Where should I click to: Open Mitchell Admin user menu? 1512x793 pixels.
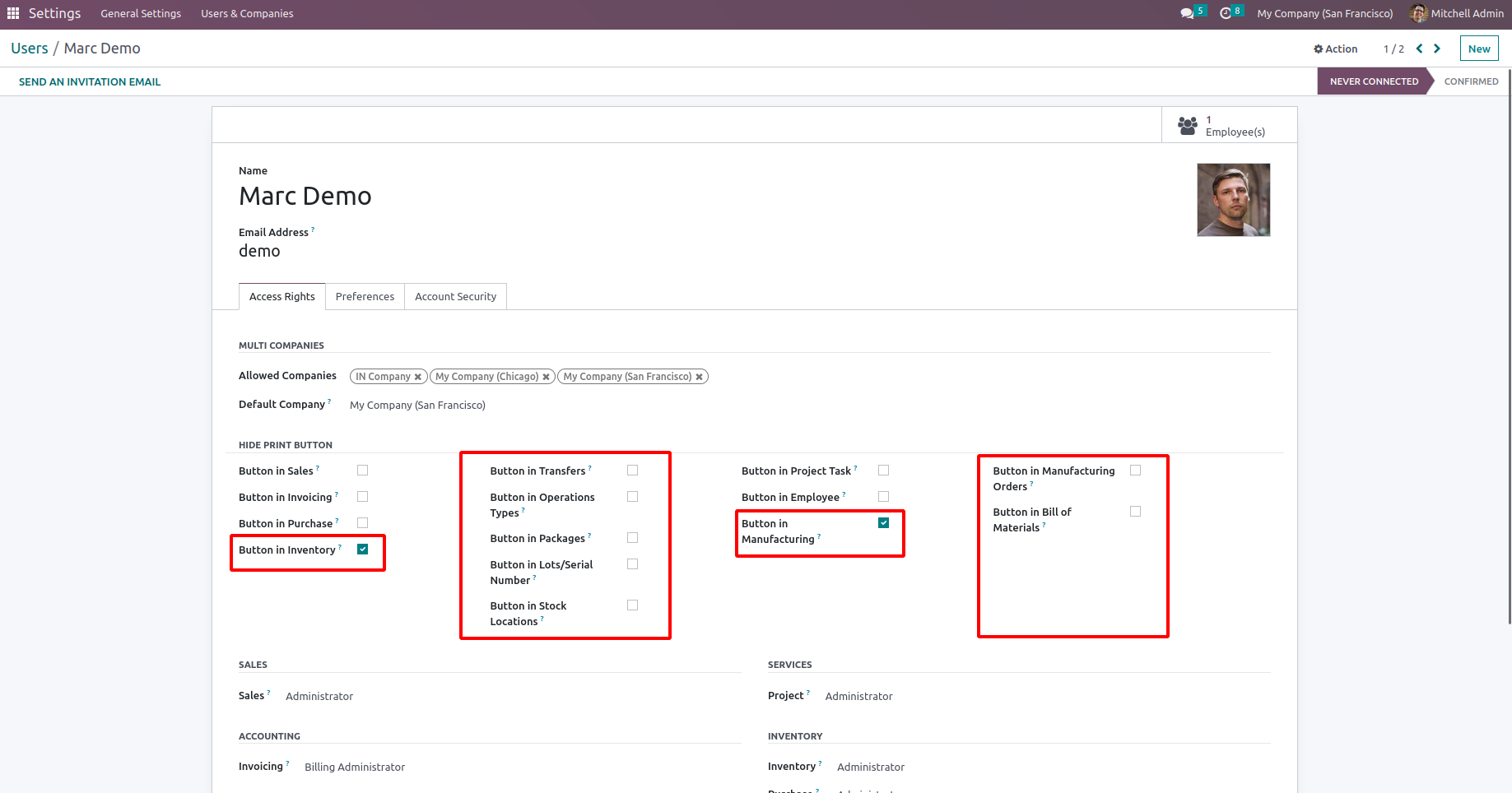point(1457,13)
